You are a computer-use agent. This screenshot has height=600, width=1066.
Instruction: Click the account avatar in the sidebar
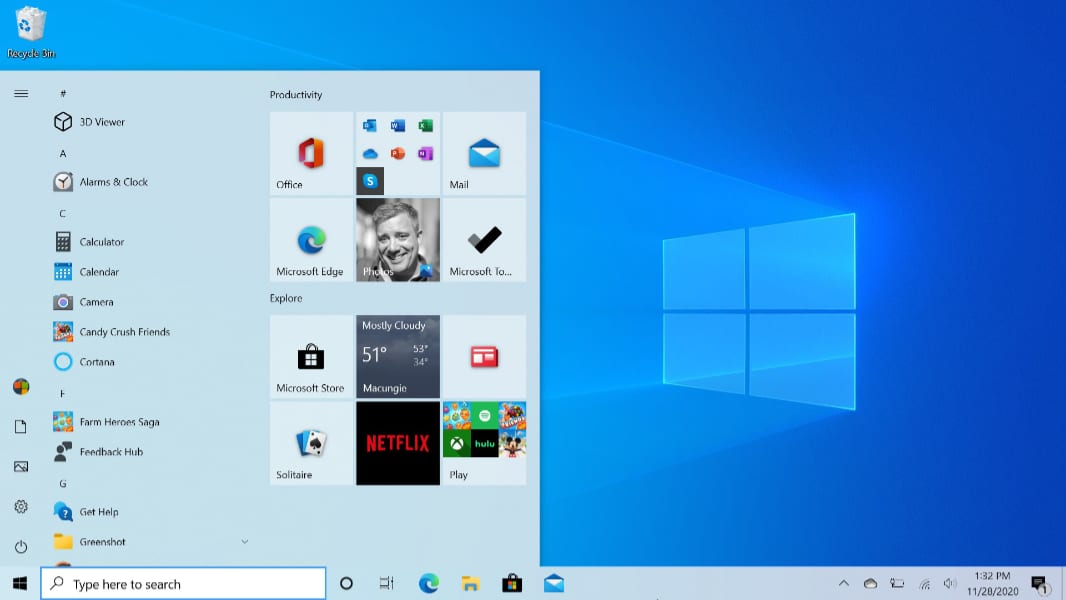pos(20,386)
